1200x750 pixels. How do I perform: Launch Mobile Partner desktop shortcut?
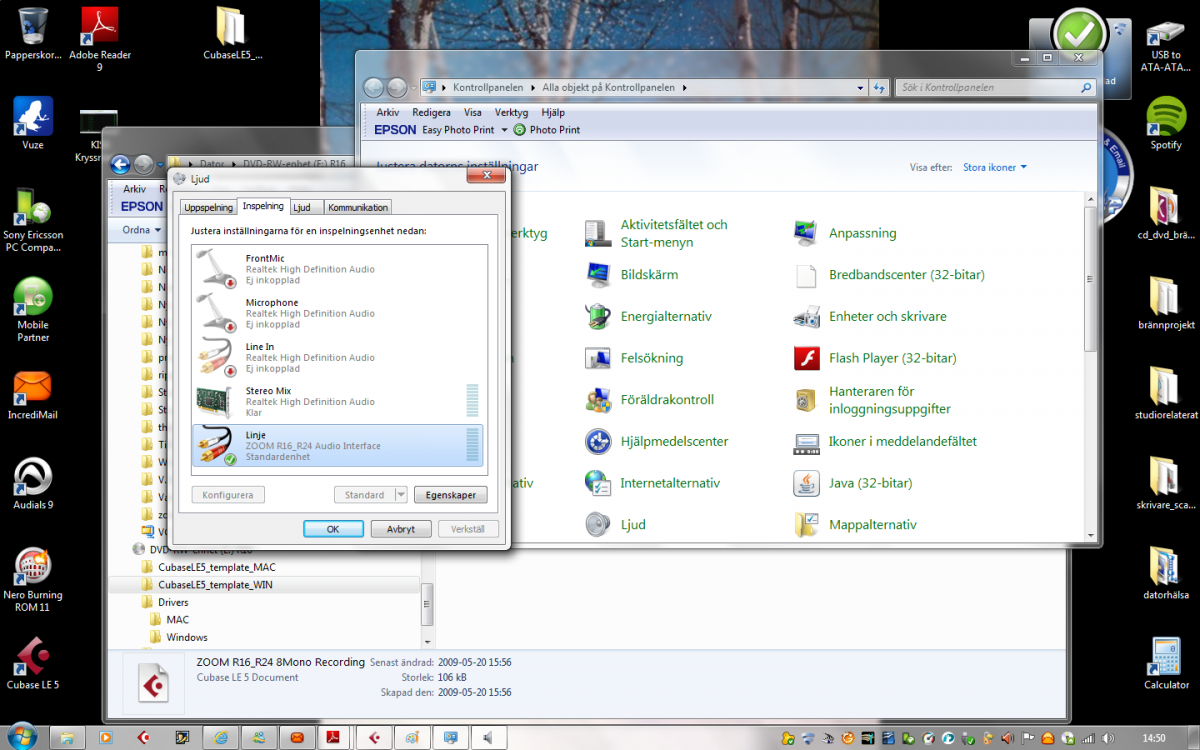click(x=33, y=310)
